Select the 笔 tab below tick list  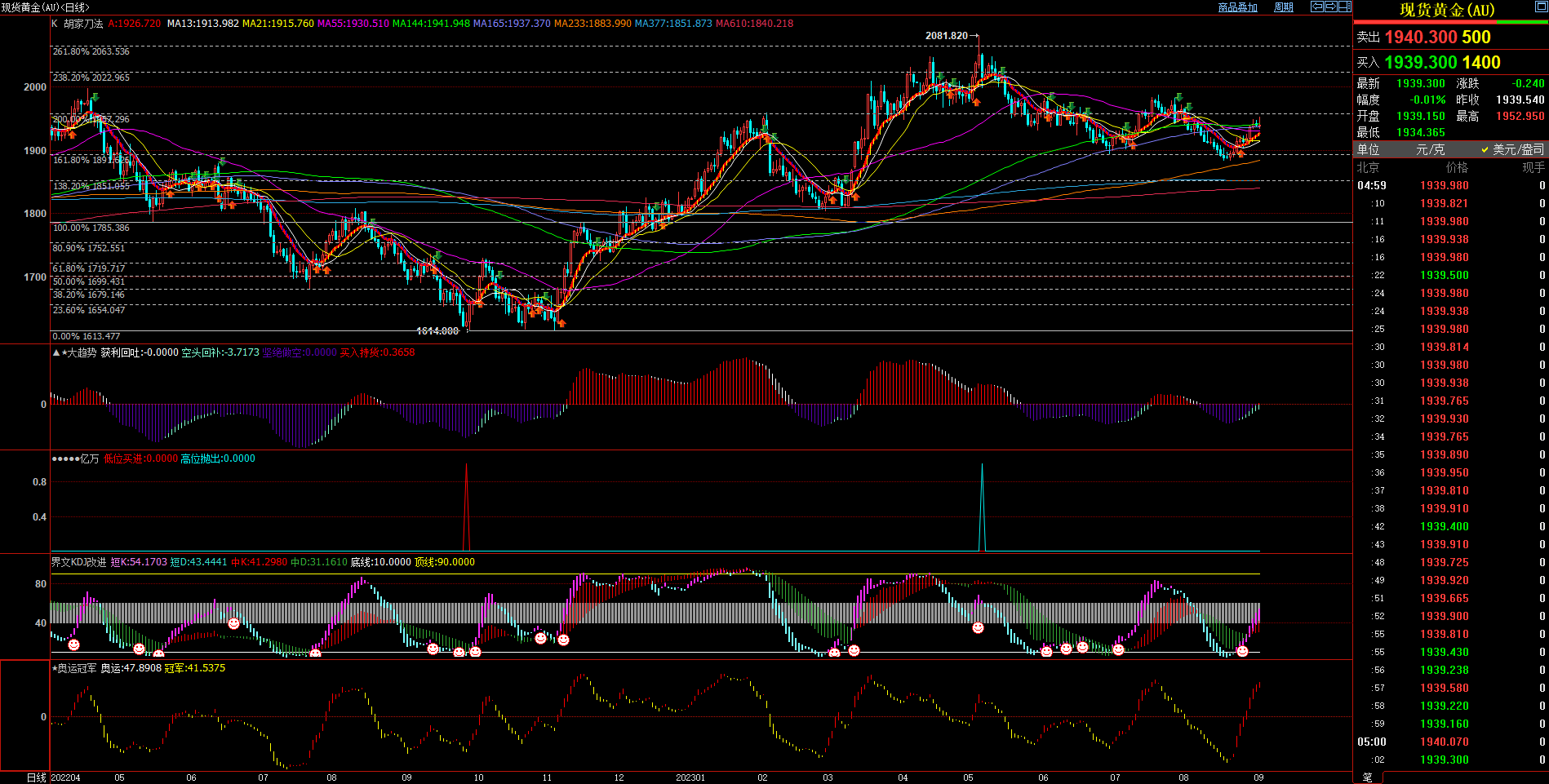click(1368, 777)
